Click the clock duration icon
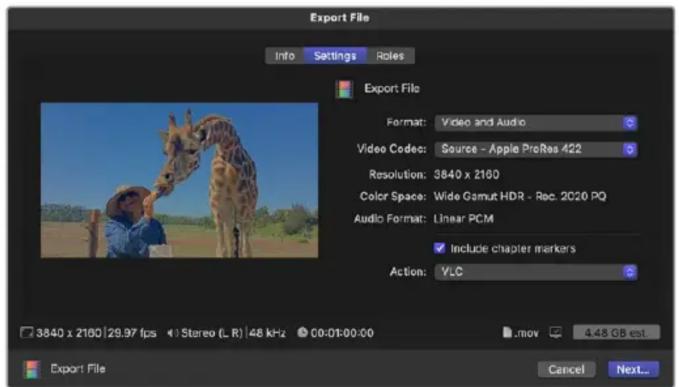This screenshot has height=387, width=679. 302,332
